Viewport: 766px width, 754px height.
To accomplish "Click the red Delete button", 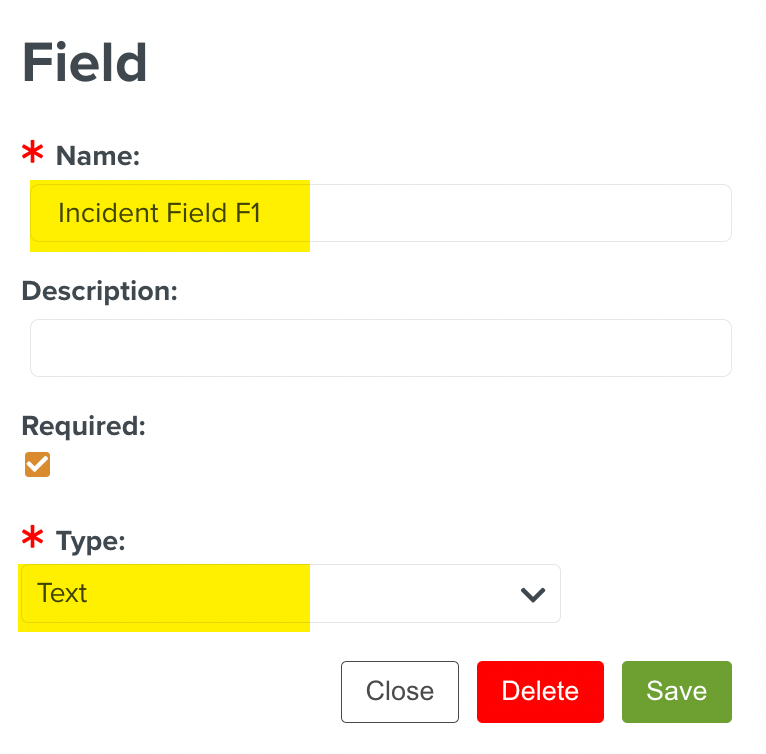I will tap(540, 691).
